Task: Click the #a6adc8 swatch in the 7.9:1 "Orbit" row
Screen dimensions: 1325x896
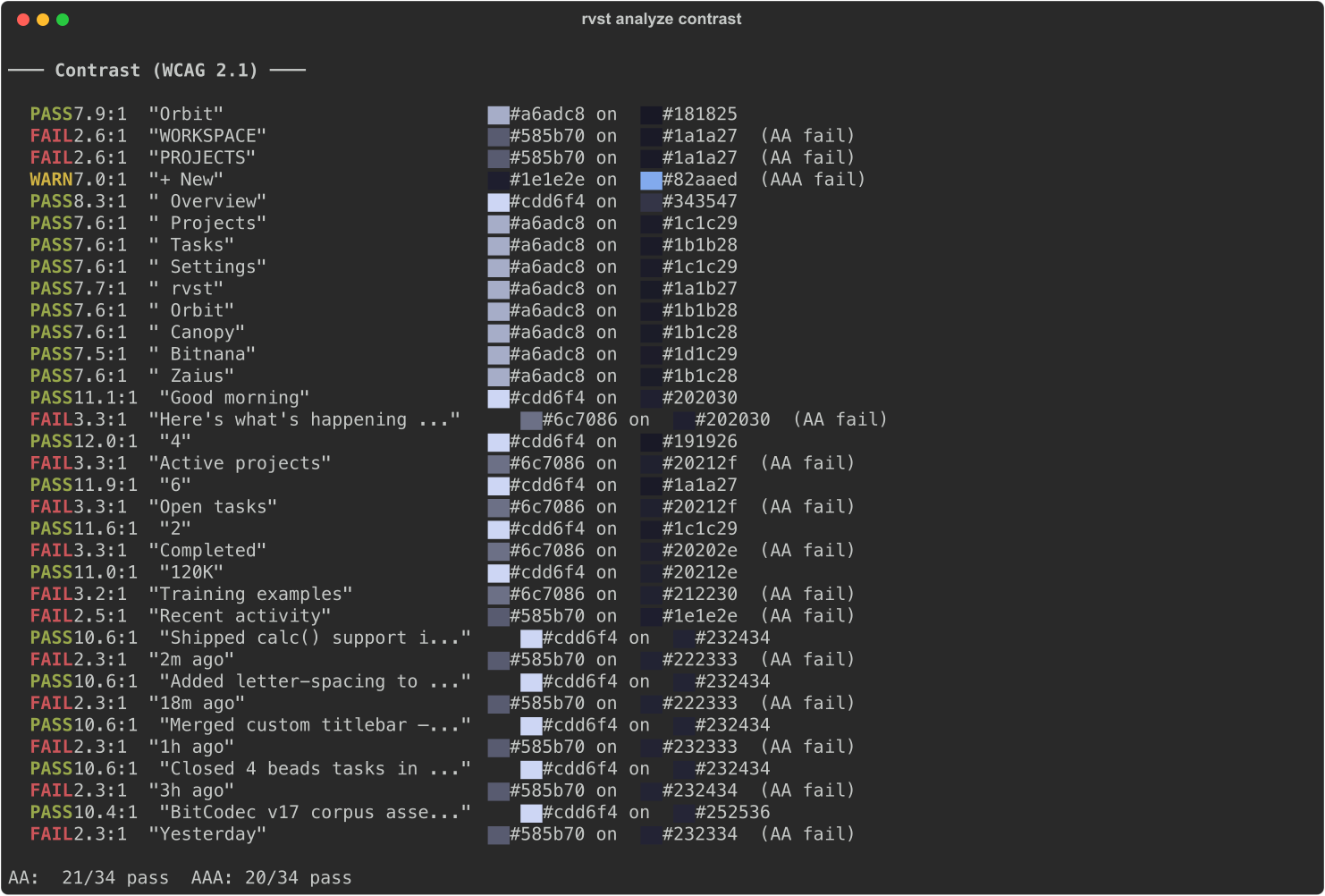Action: pyautogui.click(x=498, y=114)
